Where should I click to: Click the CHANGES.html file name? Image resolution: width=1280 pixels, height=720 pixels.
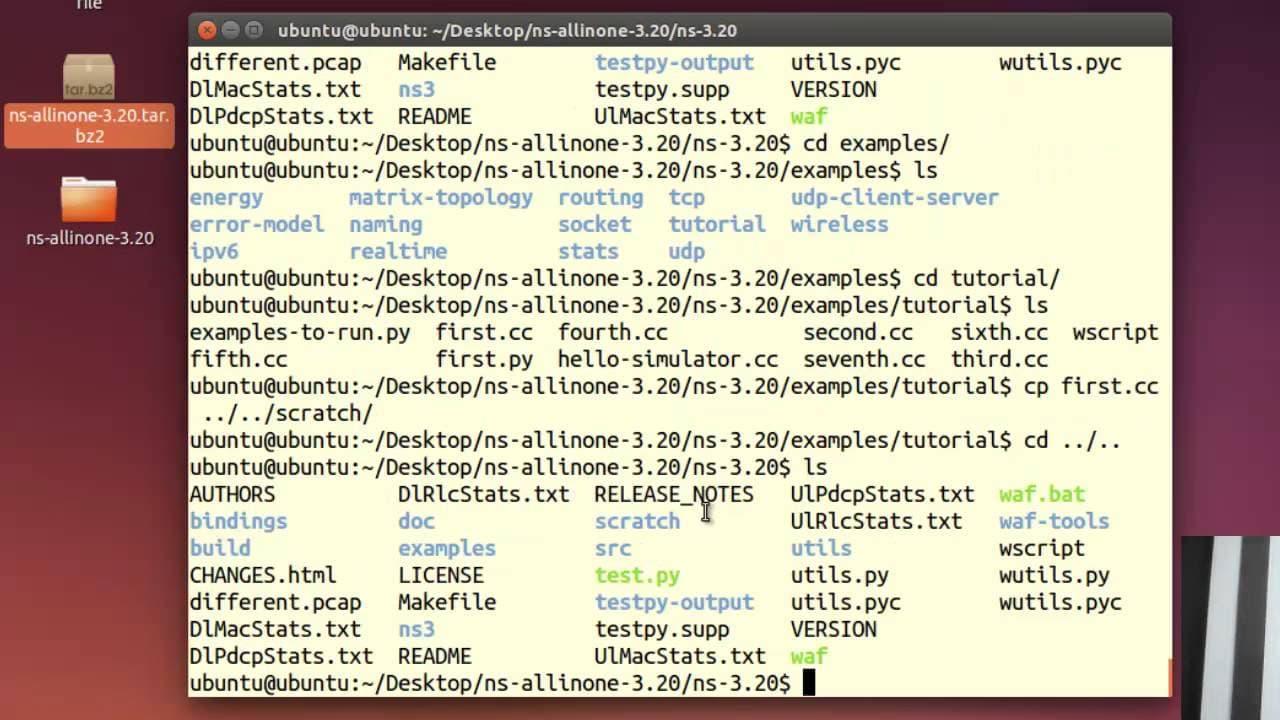click(x=263, y=576)
